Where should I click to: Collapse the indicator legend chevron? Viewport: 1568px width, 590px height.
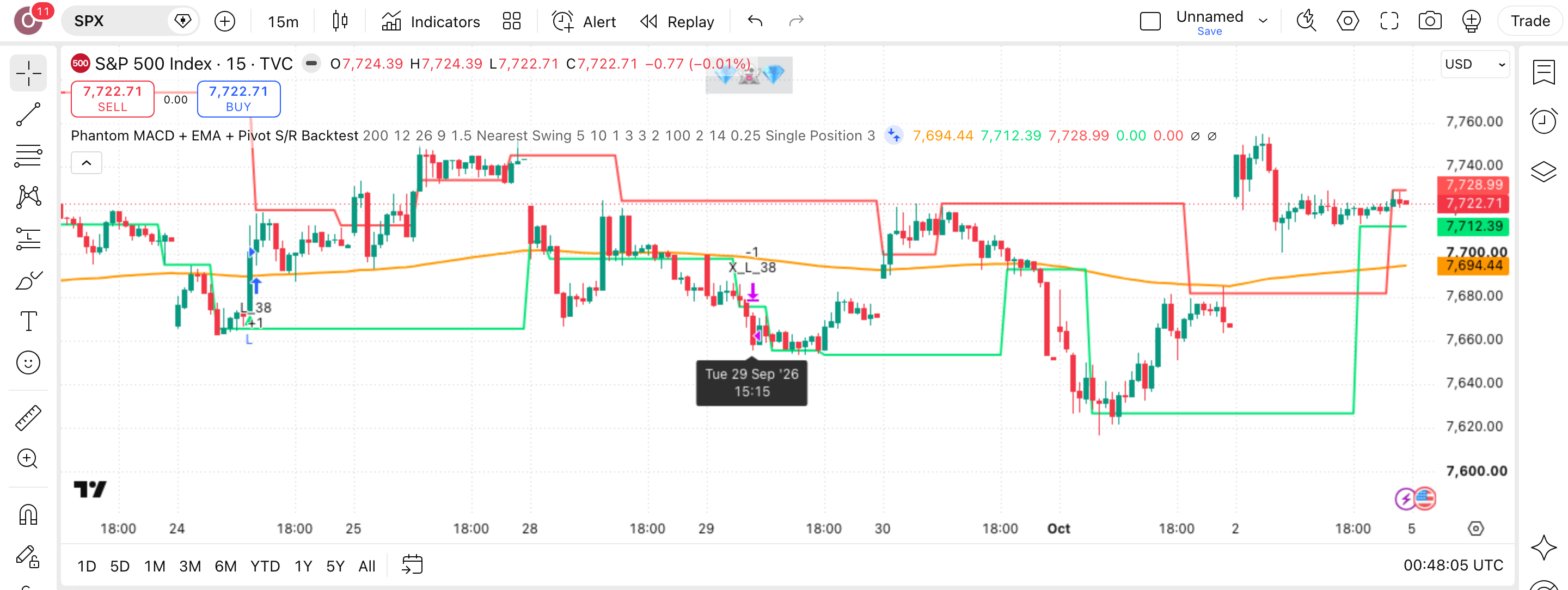(x=87, y=163)
